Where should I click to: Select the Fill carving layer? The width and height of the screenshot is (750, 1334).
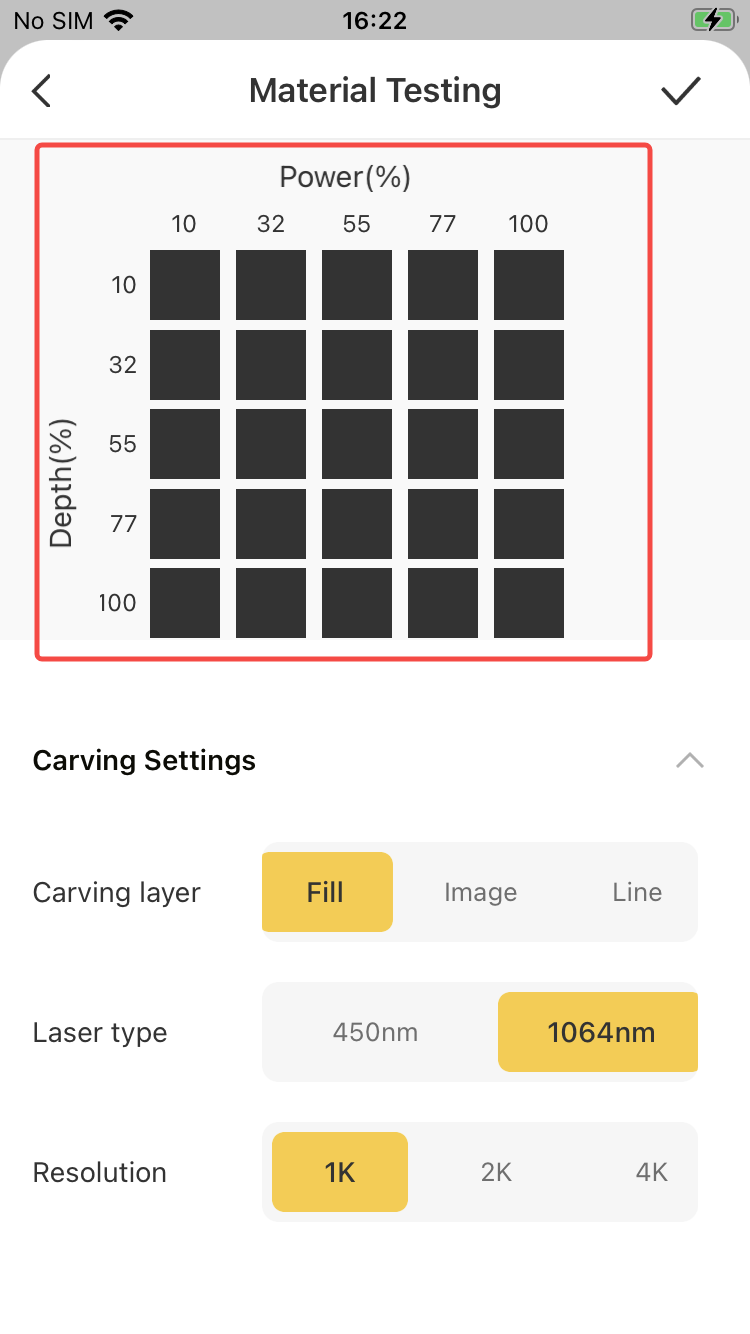tap(326, 892)
